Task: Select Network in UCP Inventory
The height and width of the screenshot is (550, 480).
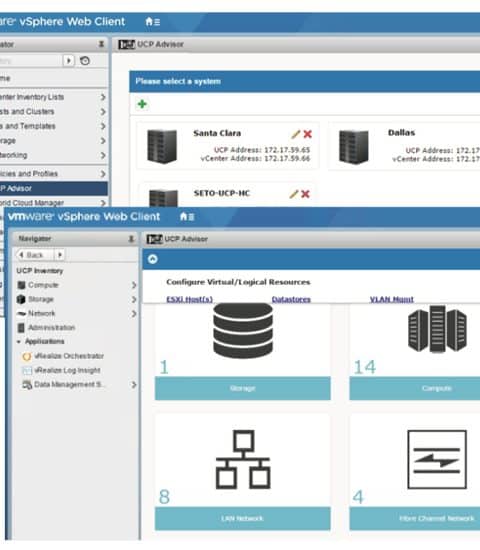Action: [41, 313]
